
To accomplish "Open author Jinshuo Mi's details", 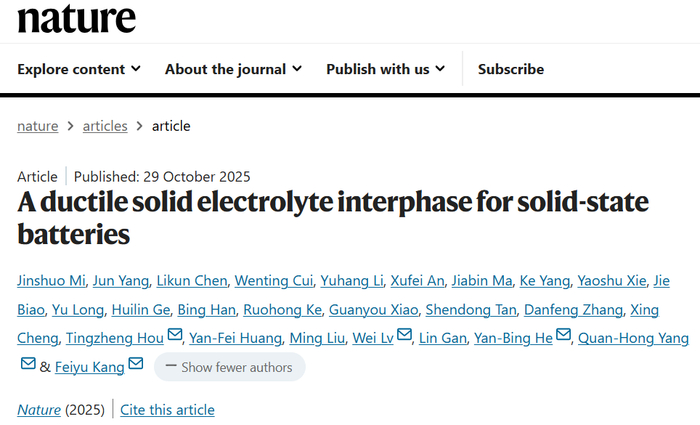I will point(50,280).
